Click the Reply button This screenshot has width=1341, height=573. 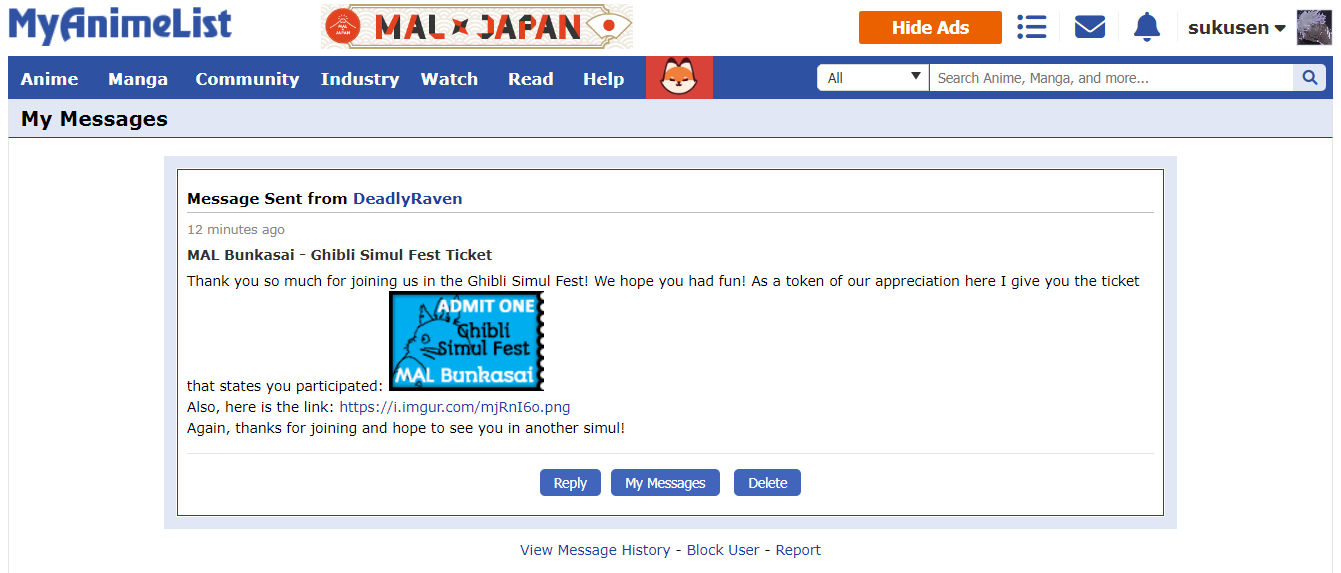pyautogui.click(x=570, y=482)
